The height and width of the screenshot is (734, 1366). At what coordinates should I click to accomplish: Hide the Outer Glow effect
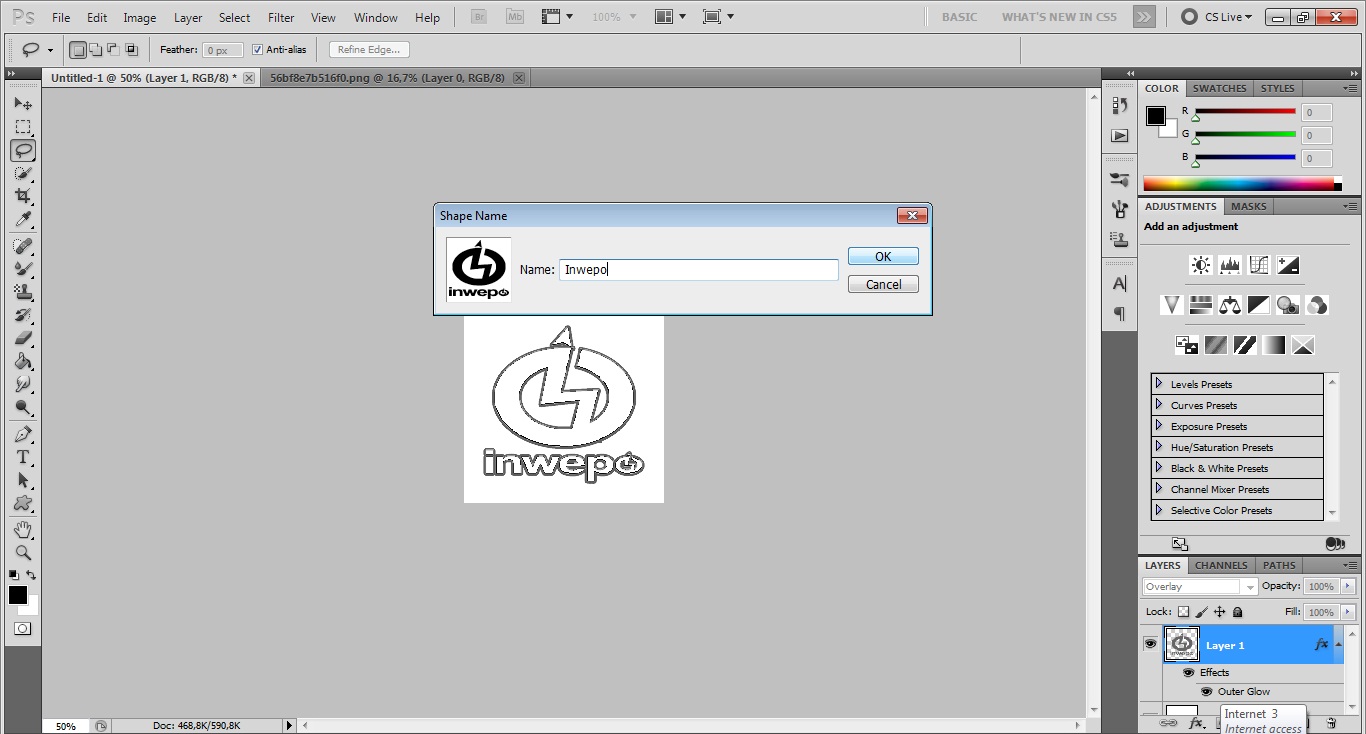tap(1206, 691)
